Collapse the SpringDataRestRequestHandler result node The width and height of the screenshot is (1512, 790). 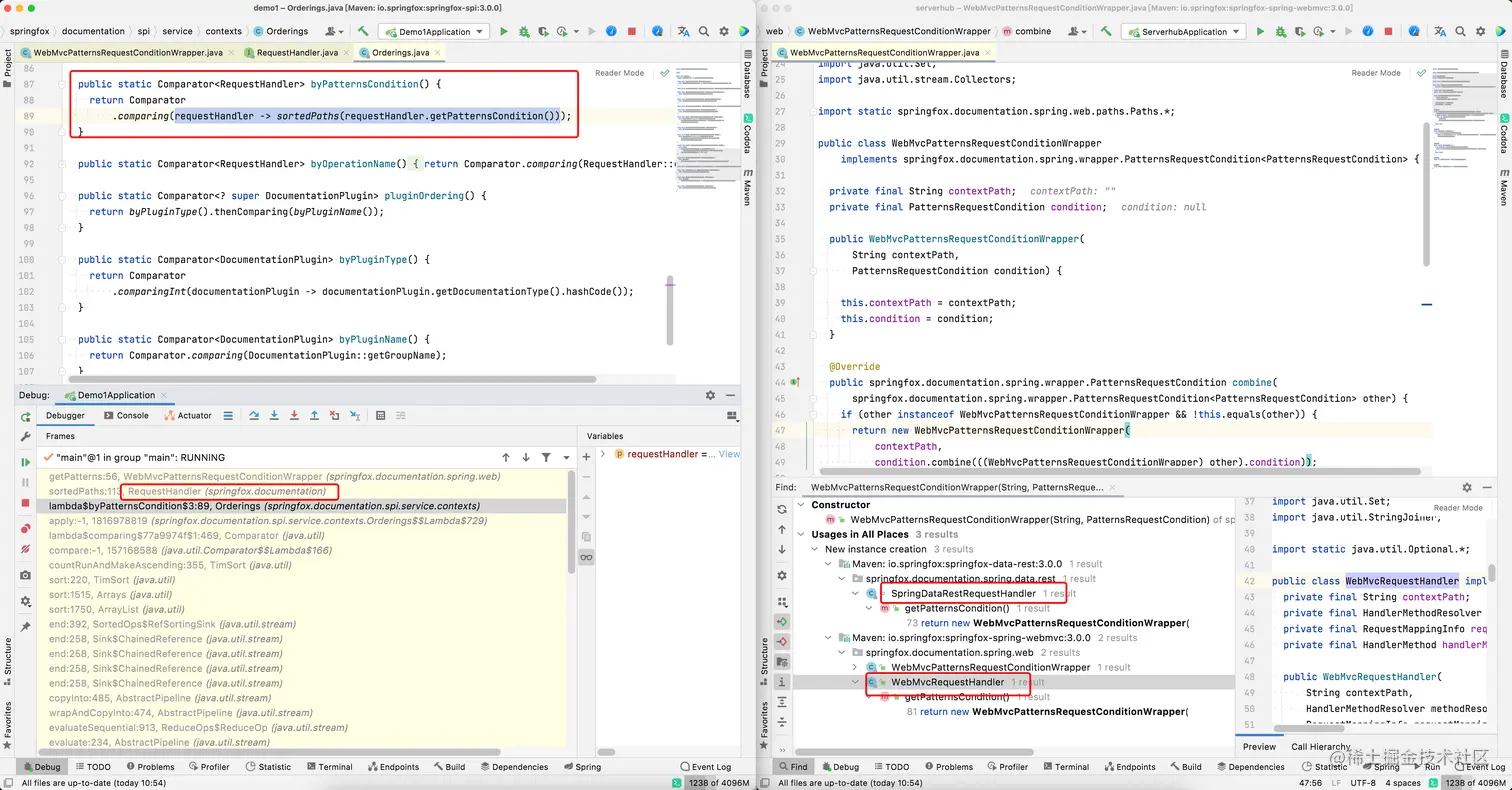(x=855, y=593)
